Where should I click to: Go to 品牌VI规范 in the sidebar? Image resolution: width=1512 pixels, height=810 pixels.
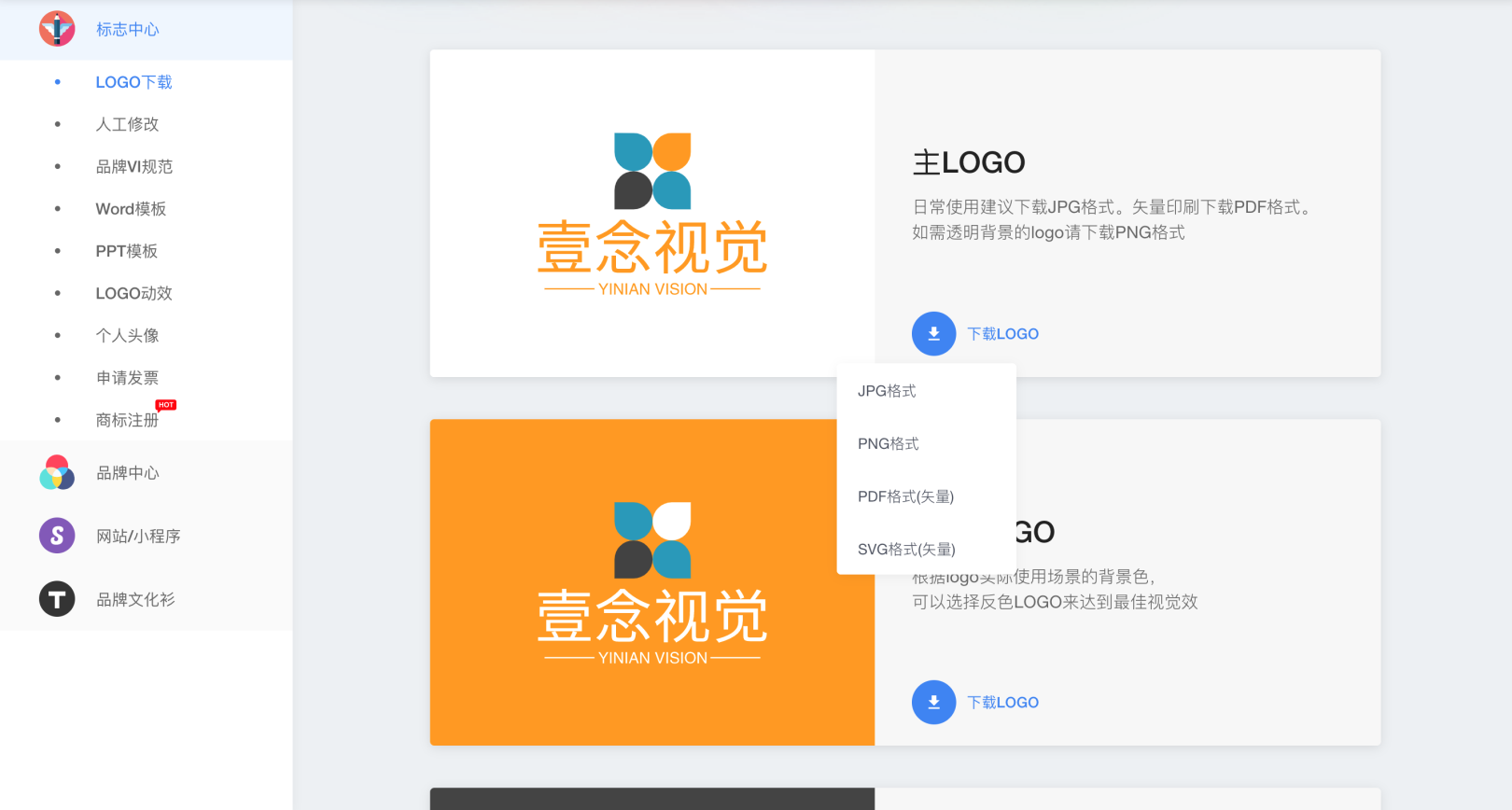pos(133,167)
